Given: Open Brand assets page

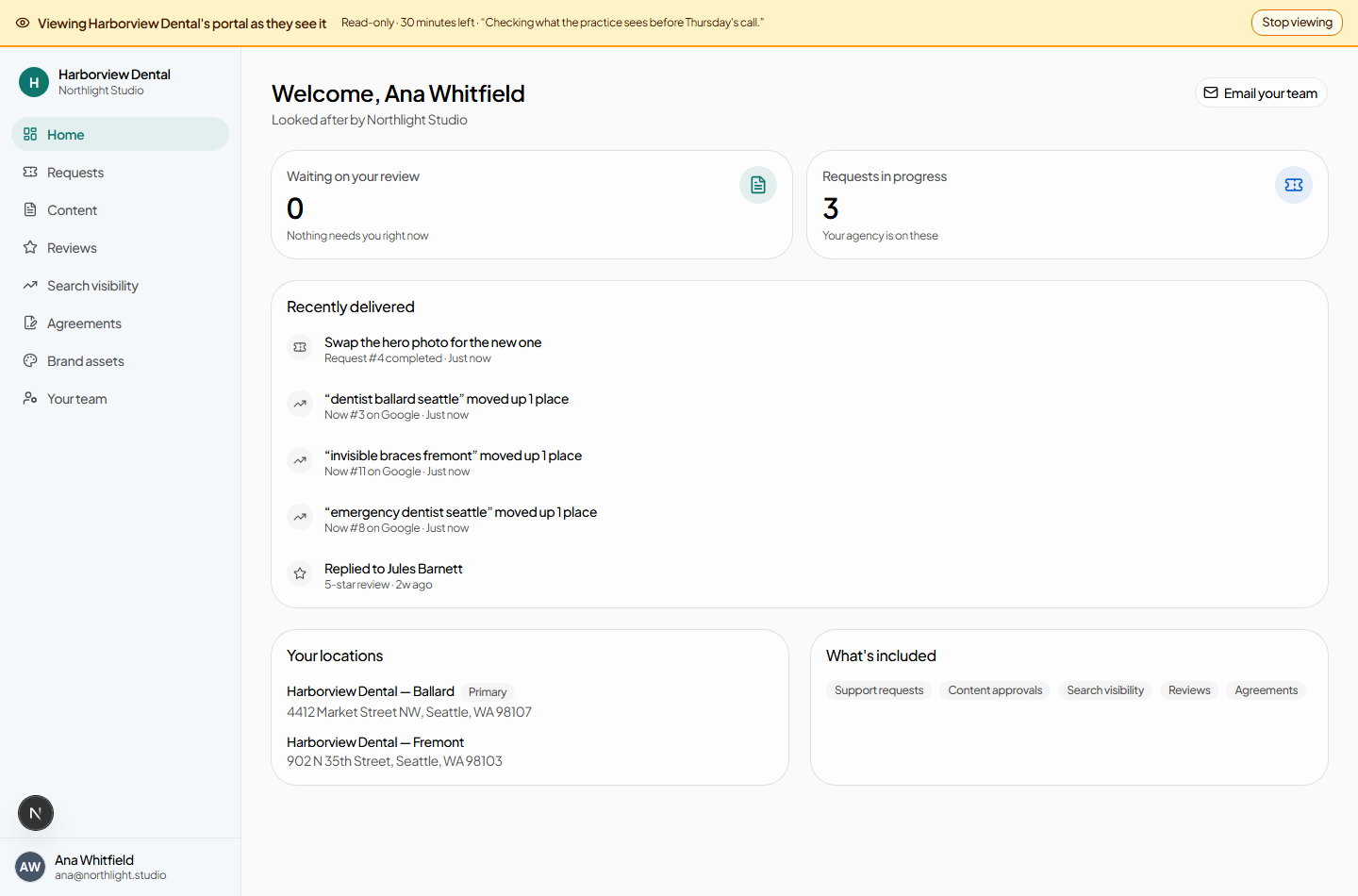Looking at the screenshot, I should [120, 360].
